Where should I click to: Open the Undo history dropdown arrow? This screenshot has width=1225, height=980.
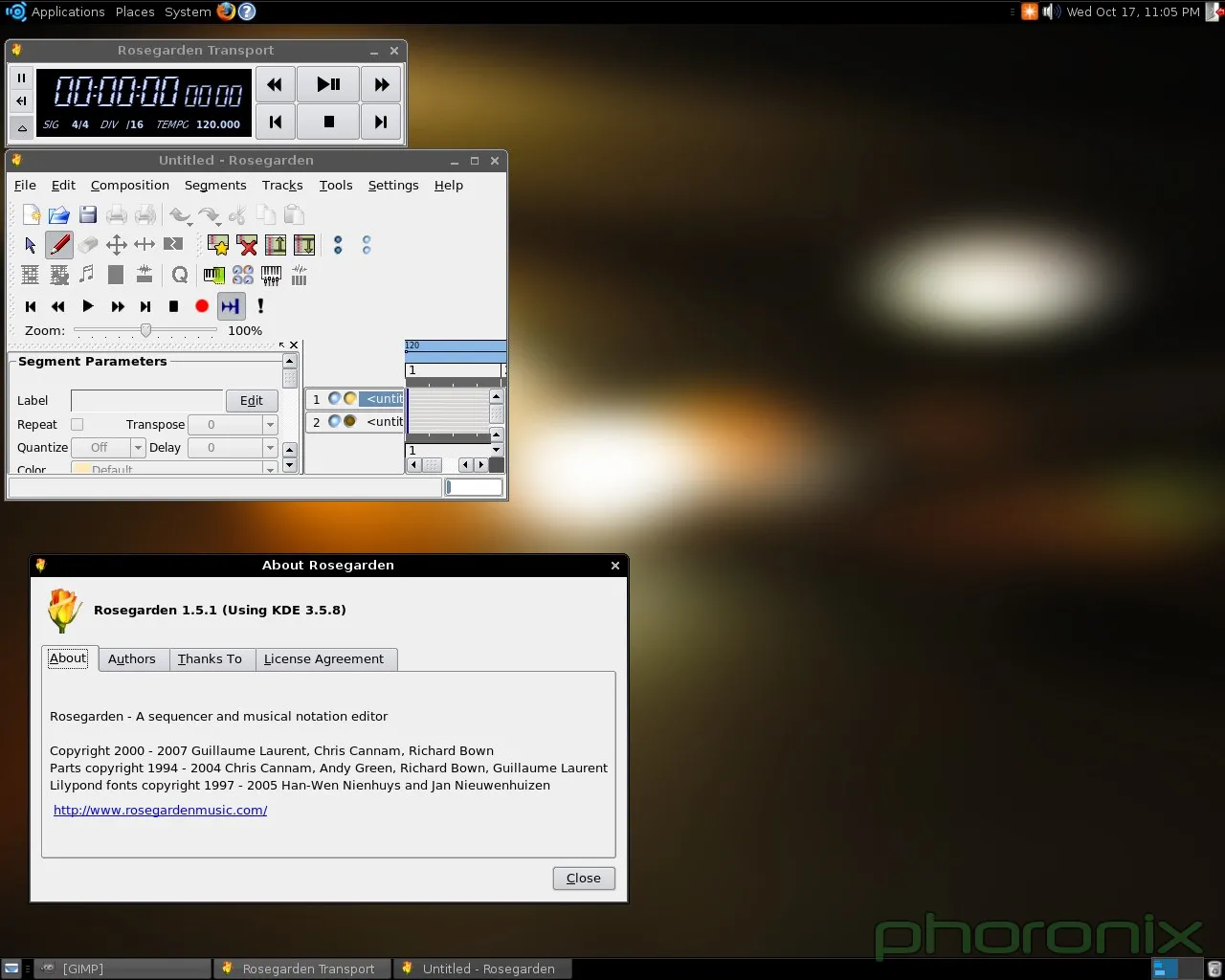click(189, 223)
